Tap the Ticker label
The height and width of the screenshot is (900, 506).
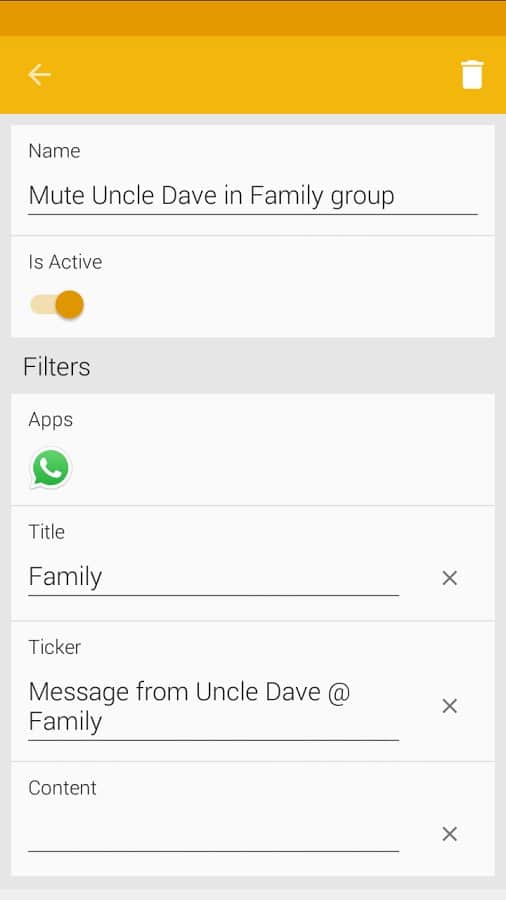coord(55,647)
